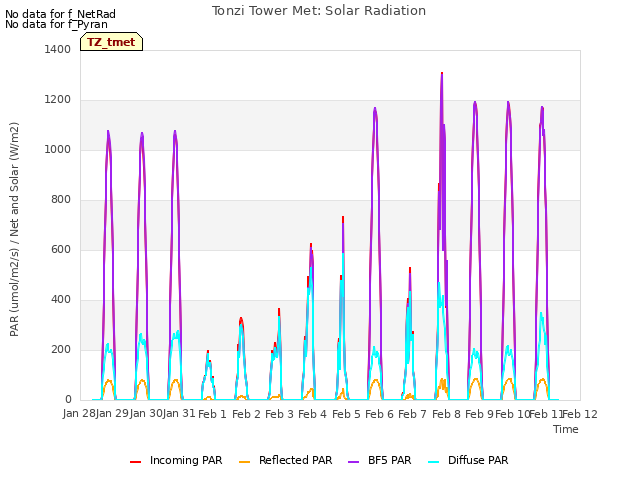
Task: Click the purple BF5 PAR legend swatch
Action: coord(353,462)
